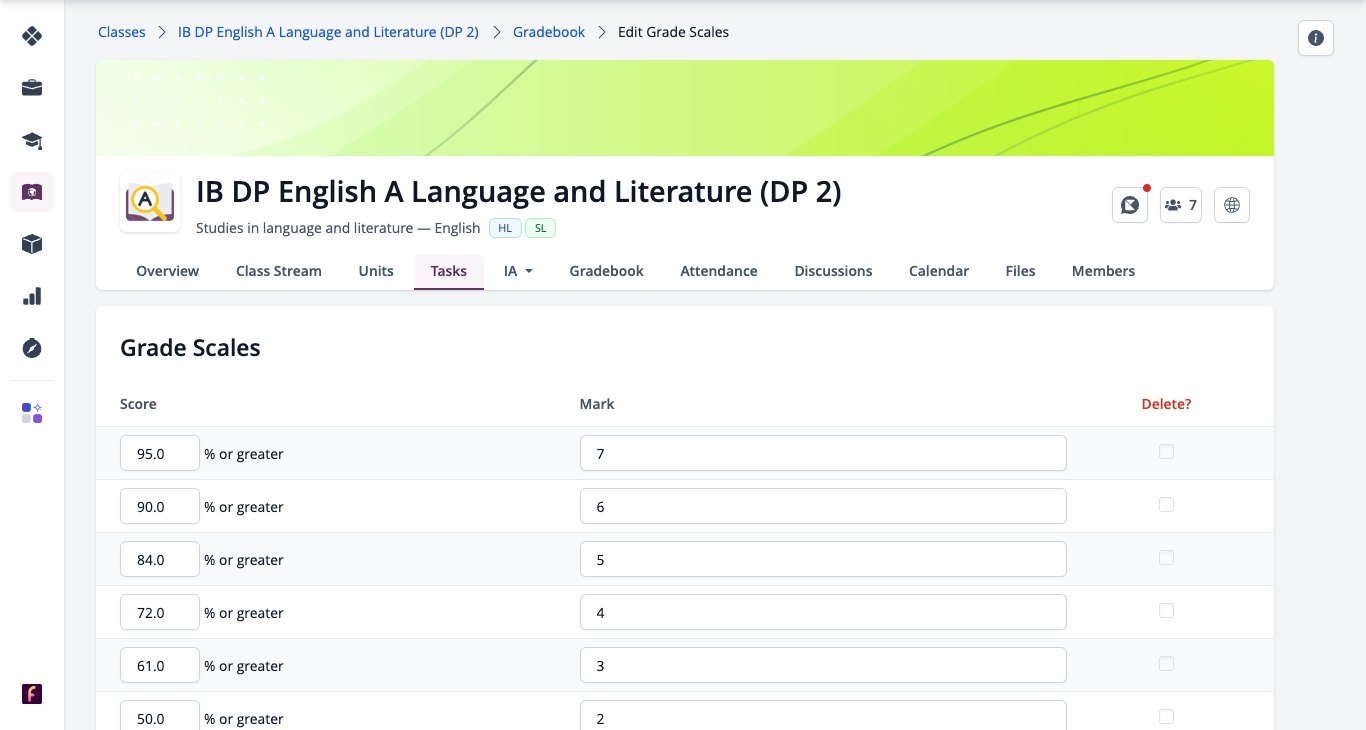Expand the IA dropdown tab
Viewport: 1366px width, 730px height.
(518, 271)
